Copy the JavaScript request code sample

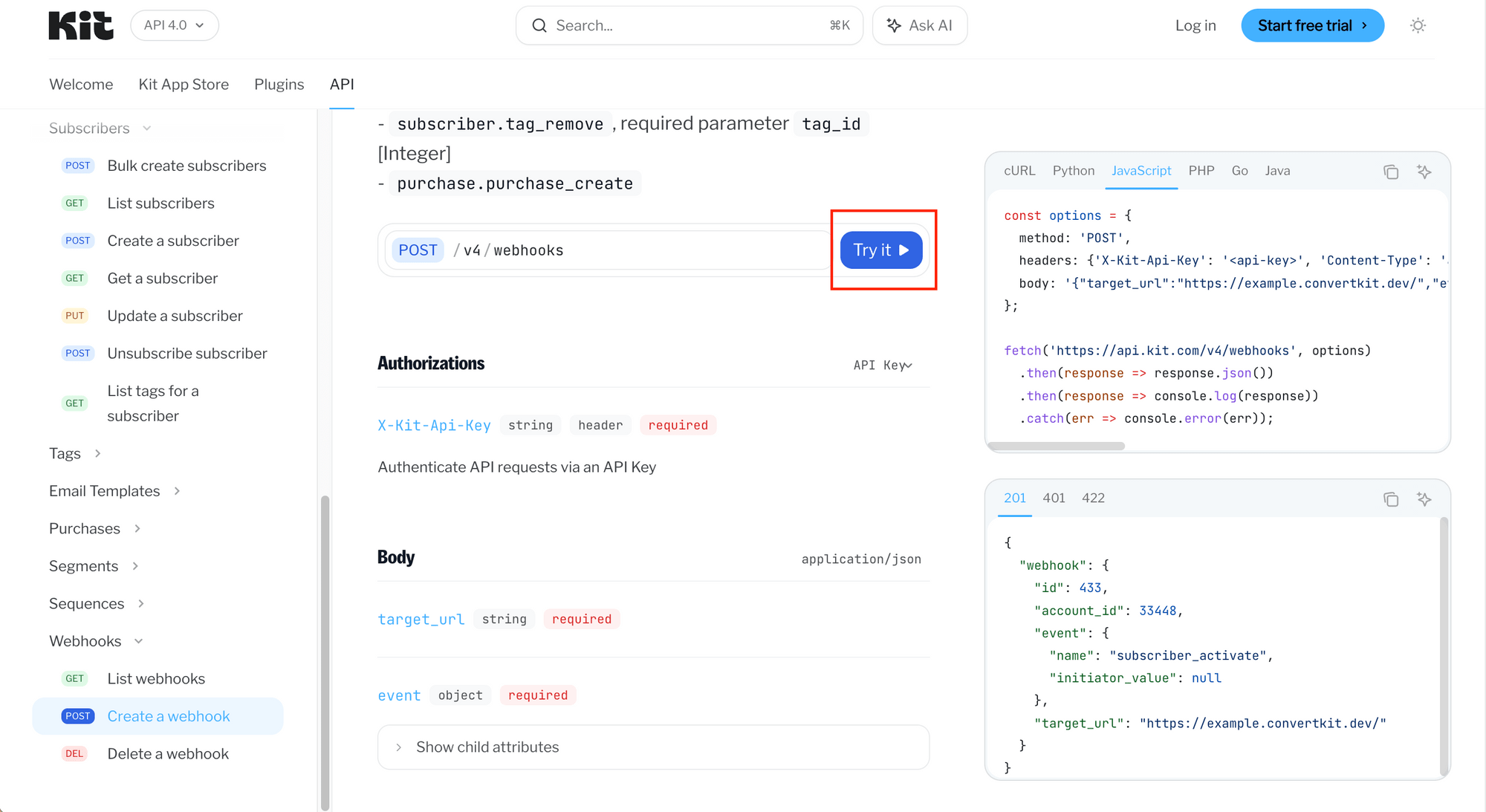click(x=1391, y=172)
